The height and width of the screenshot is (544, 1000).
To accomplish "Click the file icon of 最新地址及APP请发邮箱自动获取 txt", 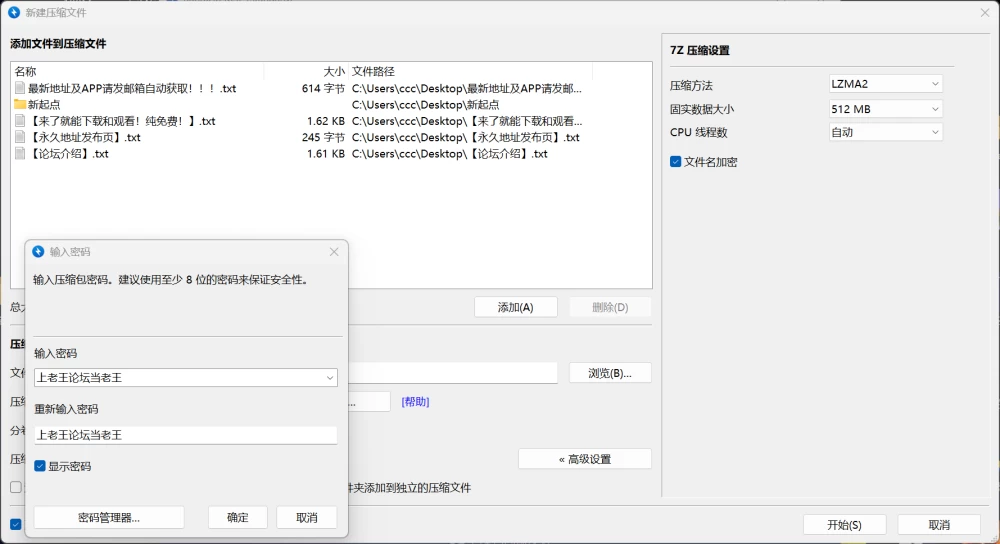I will [x=20, y=88].
